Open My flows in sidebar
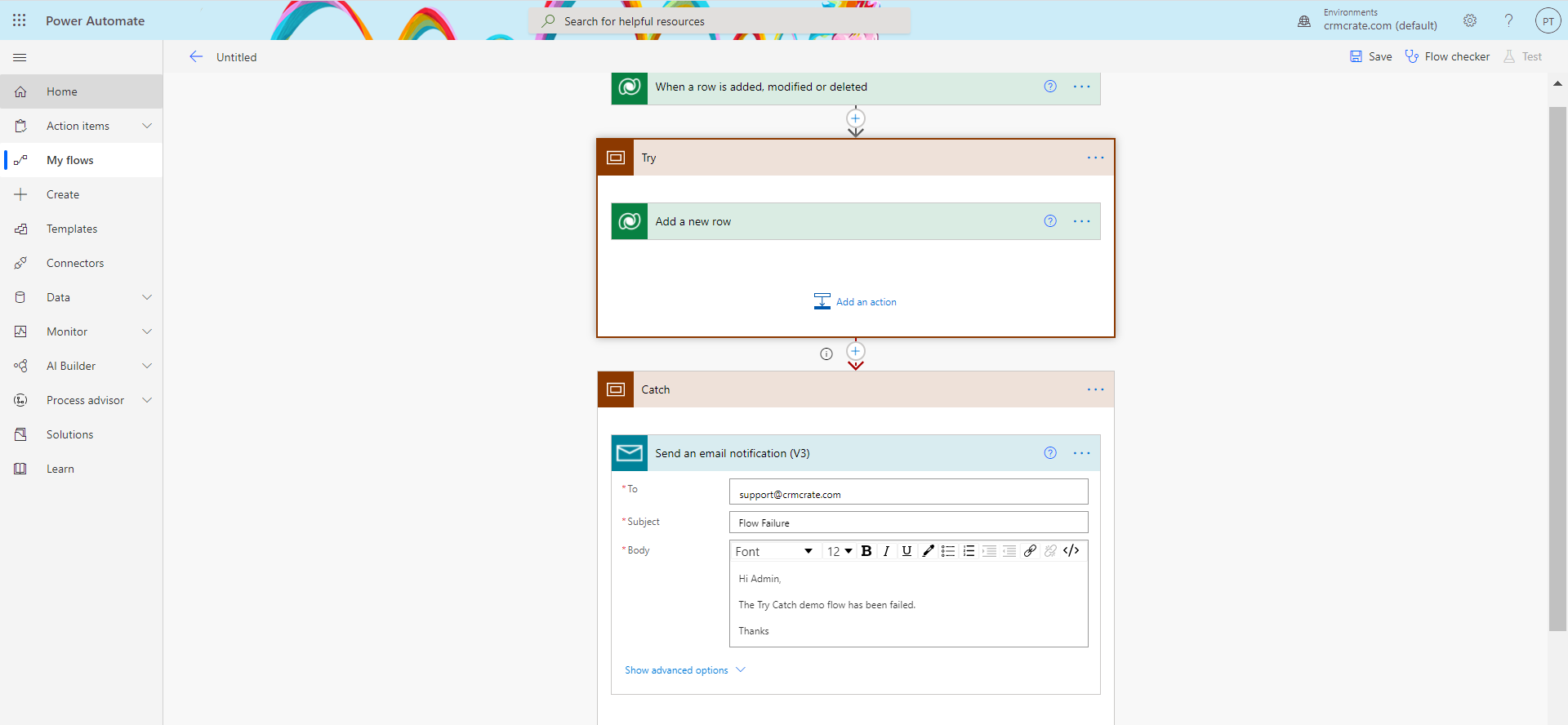Image resolution: width=1568 pixels, height=725 pixels. (x=82, y=160)
